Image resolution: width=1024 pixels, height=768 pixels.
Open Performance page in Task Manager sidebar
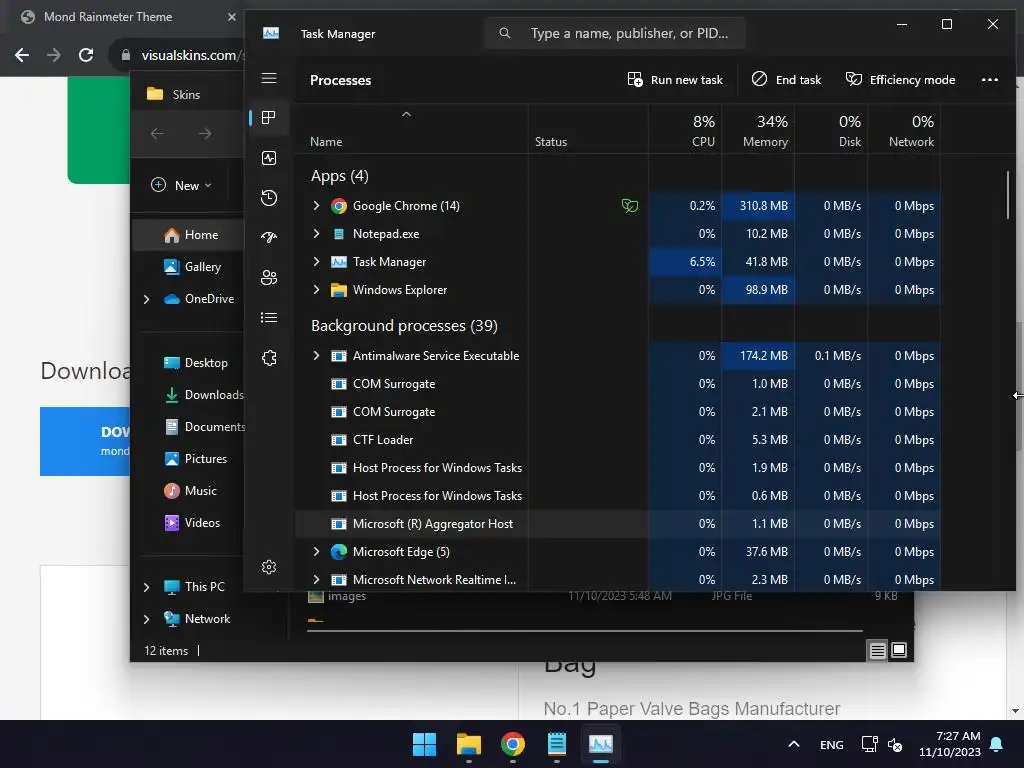[x=269, y=158]
